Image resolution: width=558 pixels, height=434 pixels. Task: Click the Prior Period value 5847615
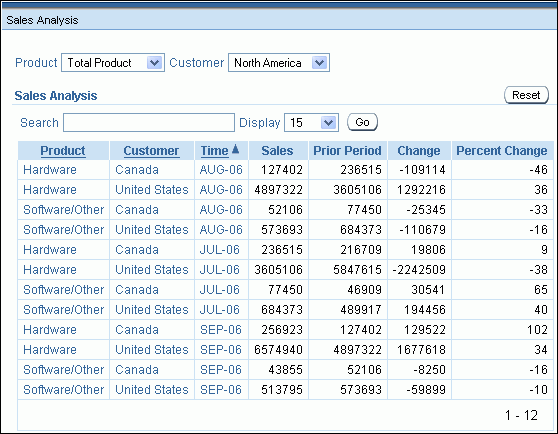point(358,270)
